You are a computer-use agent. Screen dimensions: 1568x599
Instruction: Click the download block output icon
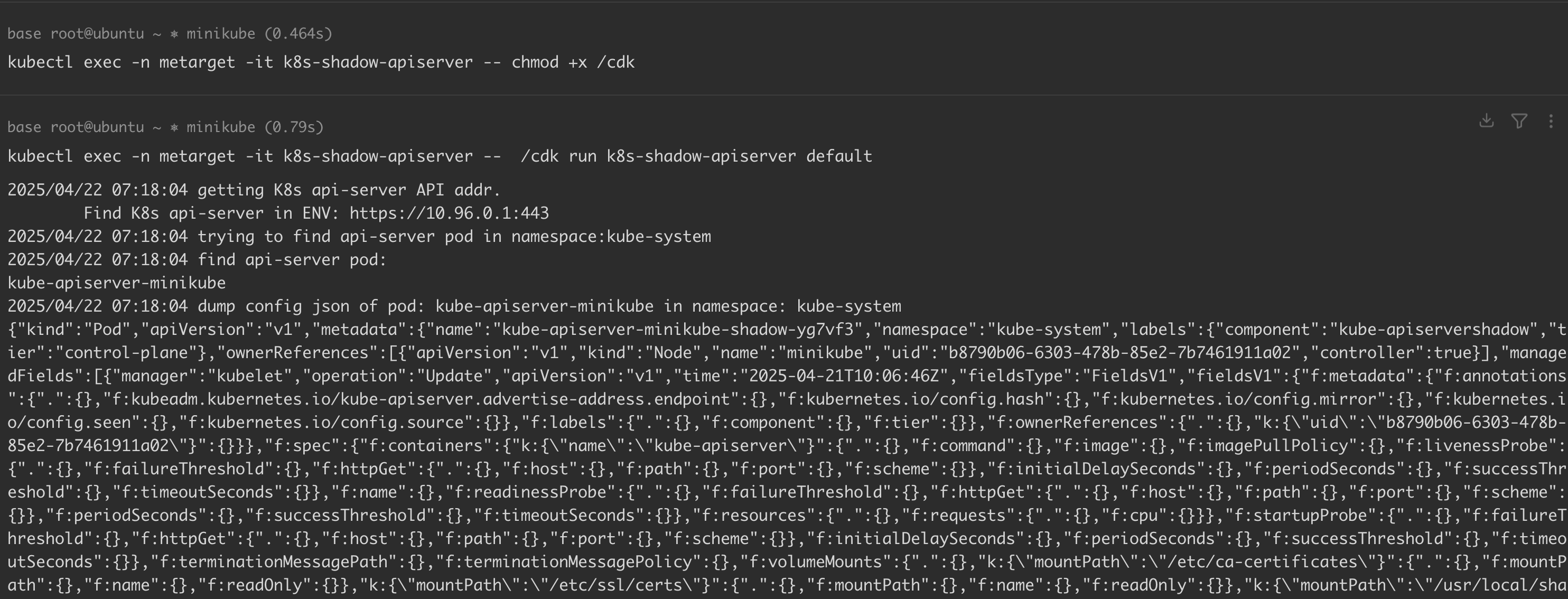coord(1486,120)
